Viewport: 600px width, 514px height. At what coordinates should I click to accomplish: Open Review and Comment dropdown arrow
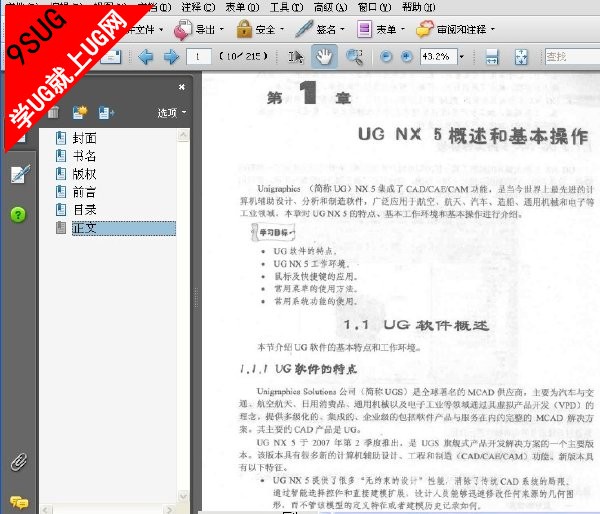pos(492,29)
